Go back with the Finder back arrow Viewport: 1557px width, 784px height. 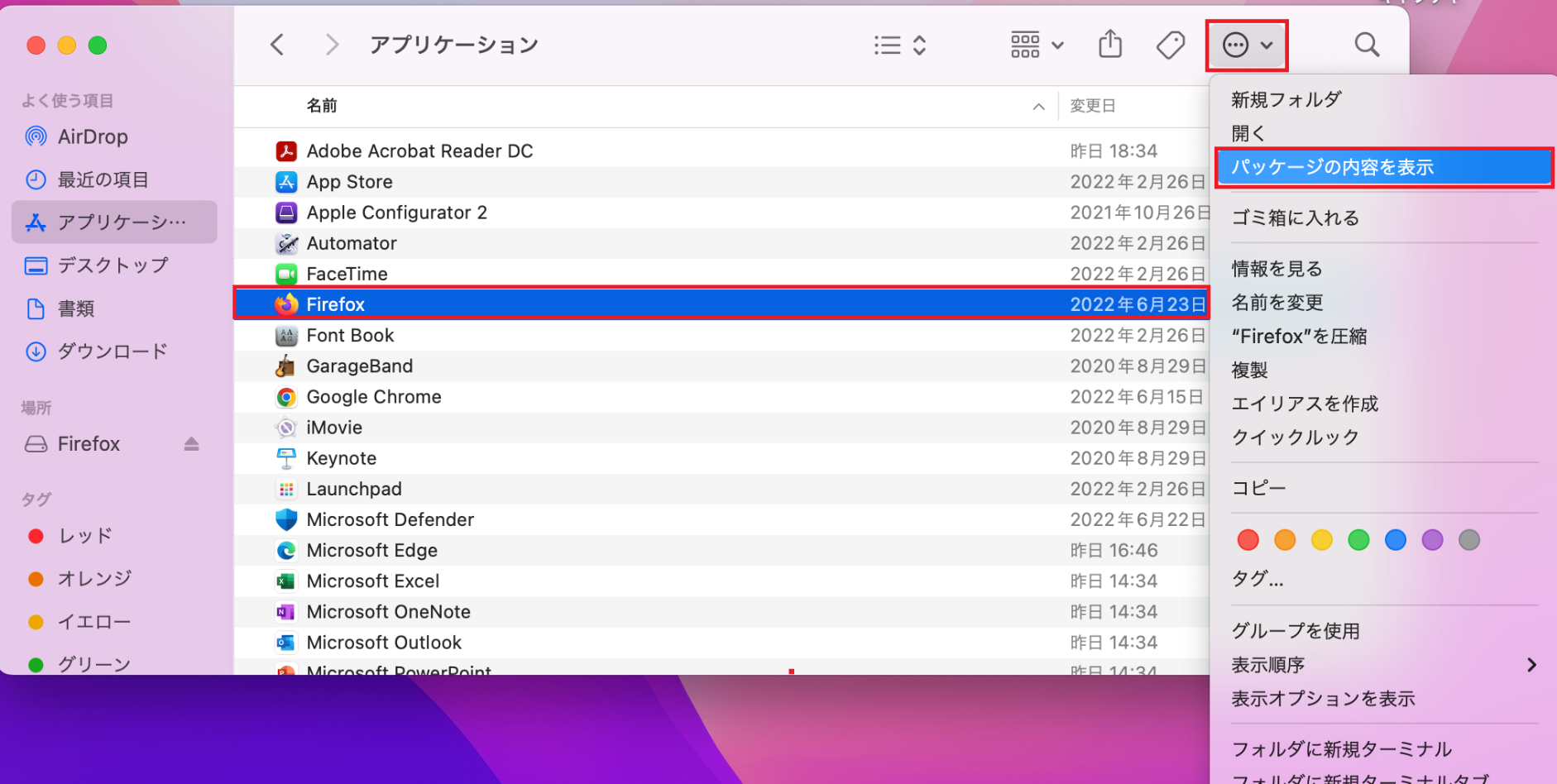tap(278, 45)
